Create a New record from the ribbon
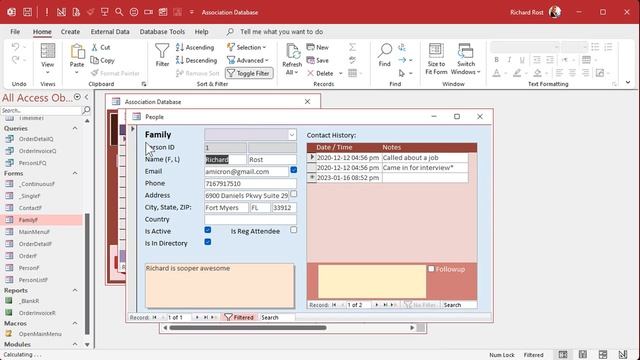 (x=318, y=47)
